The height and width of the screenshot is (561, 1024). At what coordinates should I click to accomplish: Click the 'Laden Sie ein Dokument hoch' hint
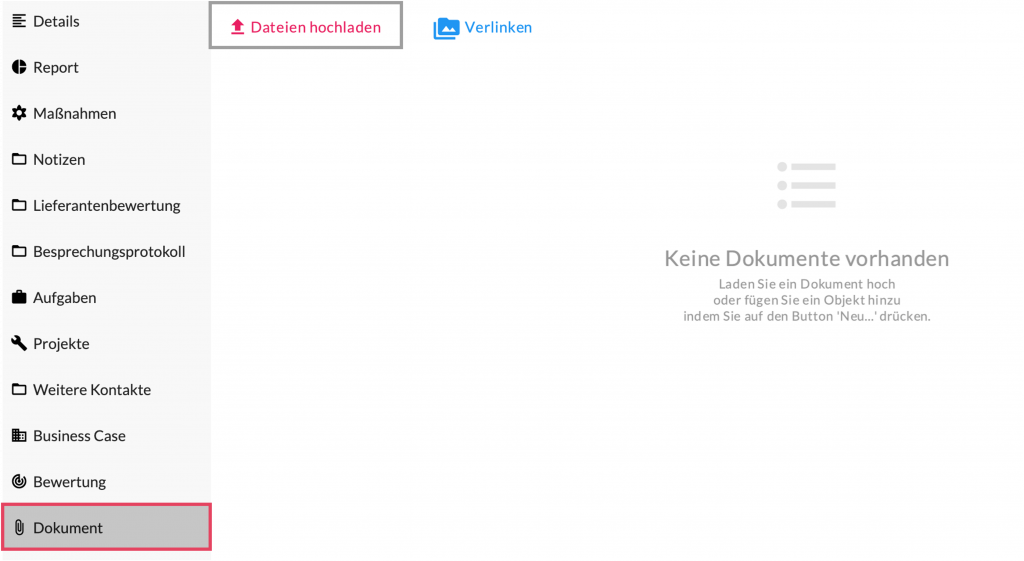(806, 284)
